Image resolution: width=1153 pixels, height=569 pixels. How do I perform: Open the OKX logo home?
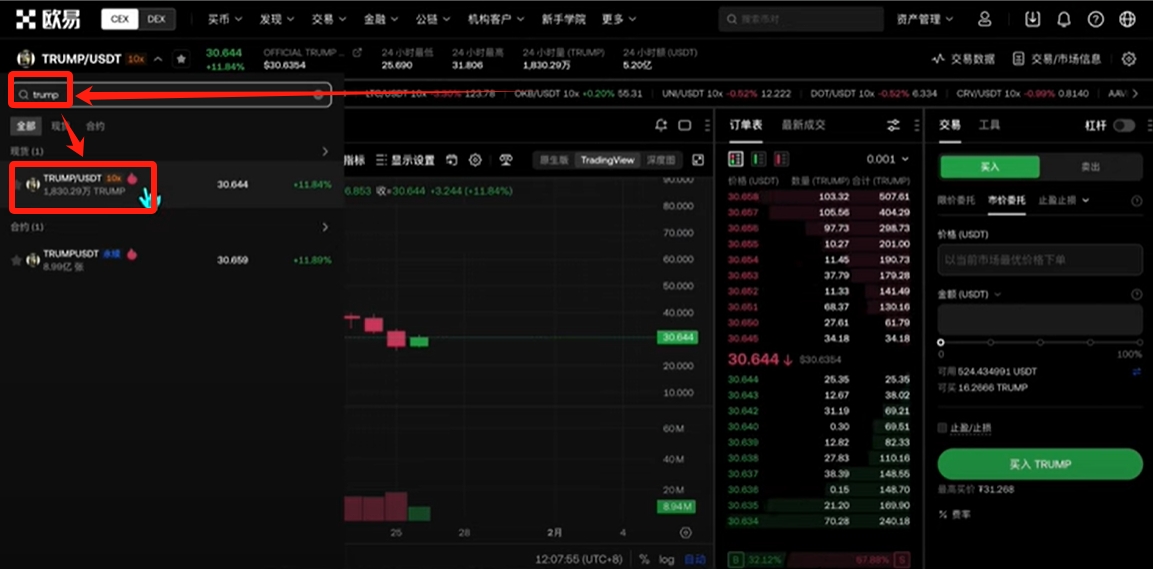point(49,19)
